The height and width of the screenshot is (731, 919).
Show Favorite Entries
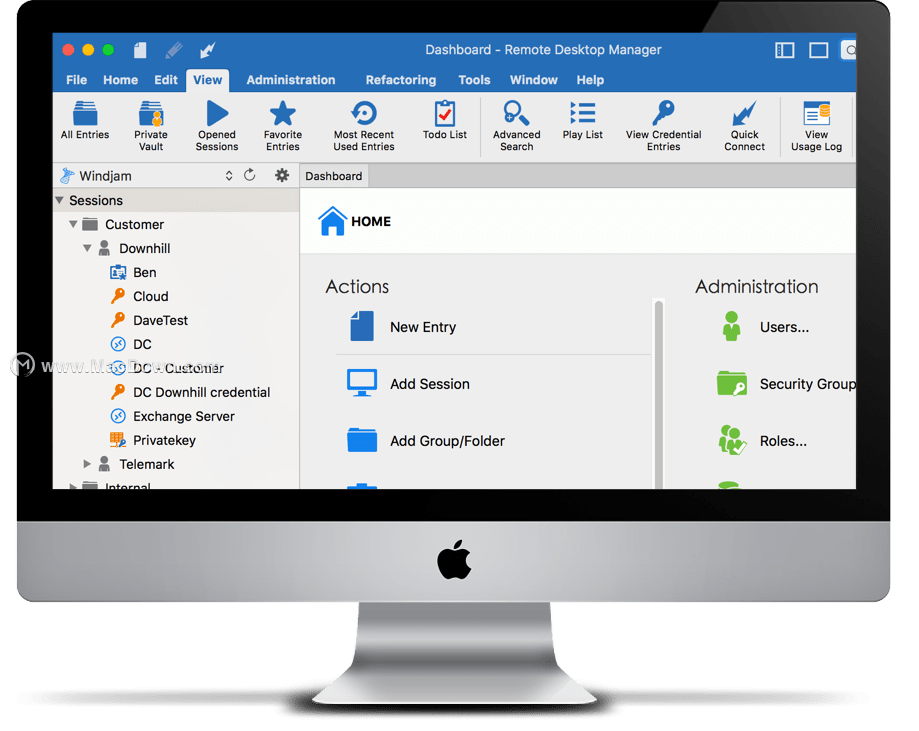[x=283, y=123]
